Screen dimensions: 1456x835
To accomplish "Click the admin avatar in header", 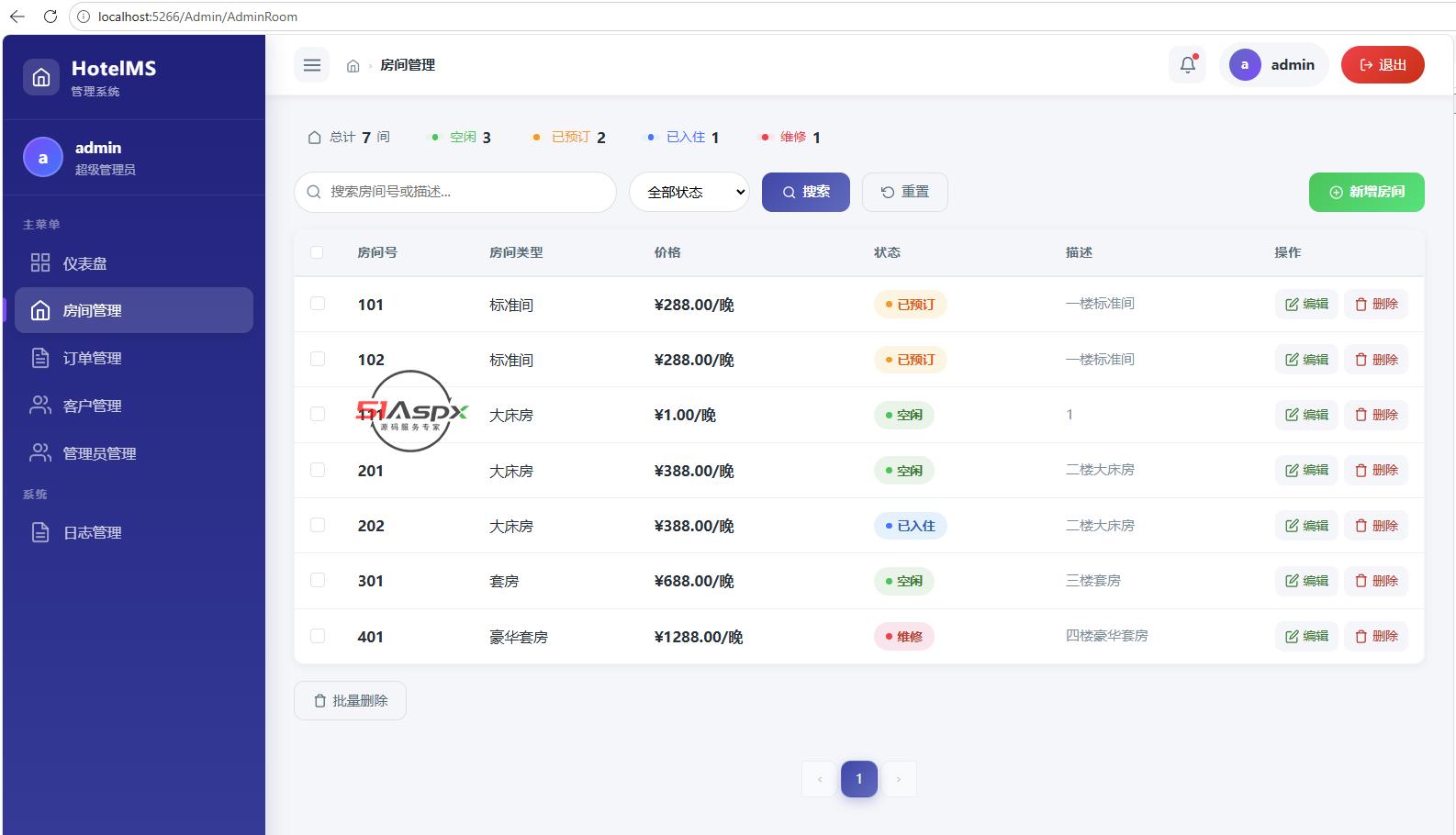I will point(1245,65).
